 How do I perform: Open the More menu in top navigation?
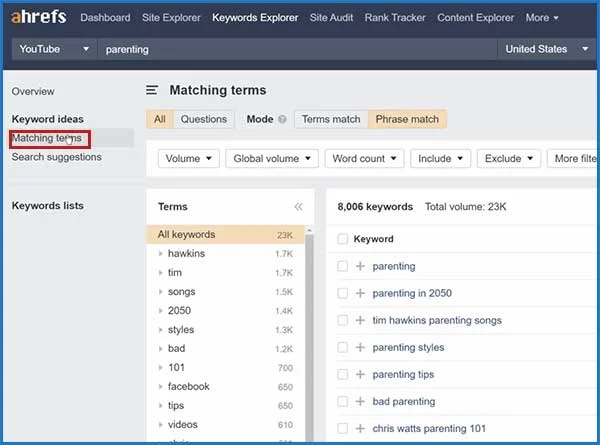point(542,18)
